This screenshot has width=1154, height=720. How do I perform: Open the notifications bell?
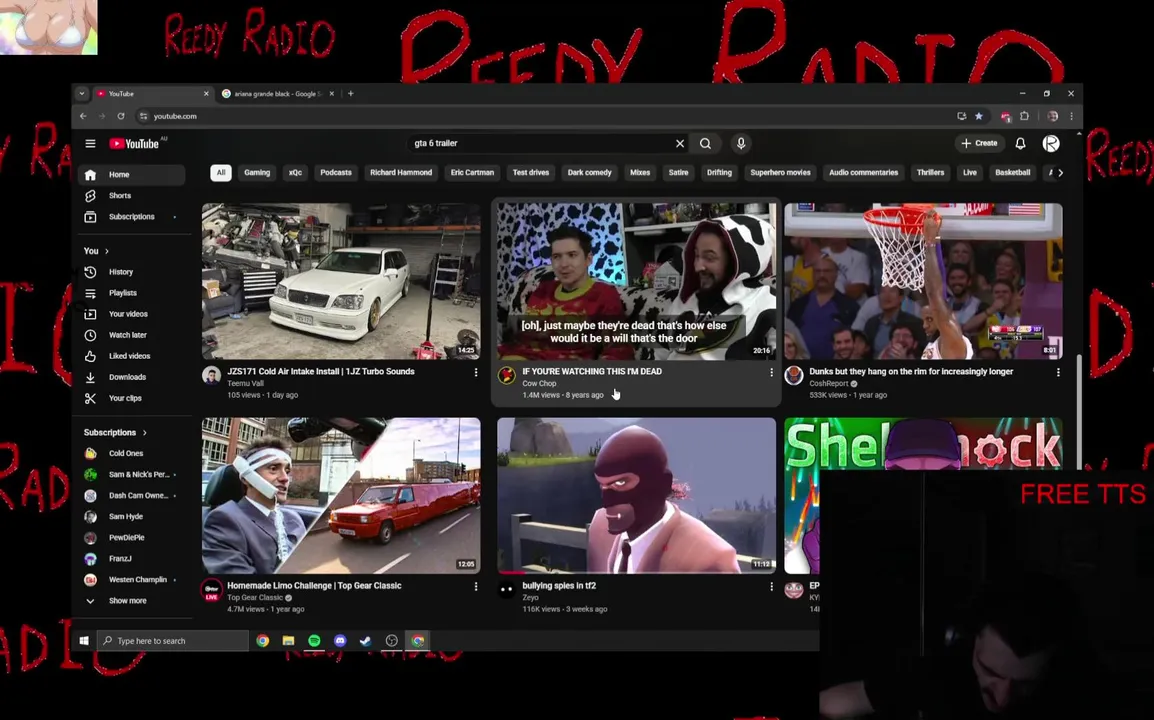pos(1020,144)
